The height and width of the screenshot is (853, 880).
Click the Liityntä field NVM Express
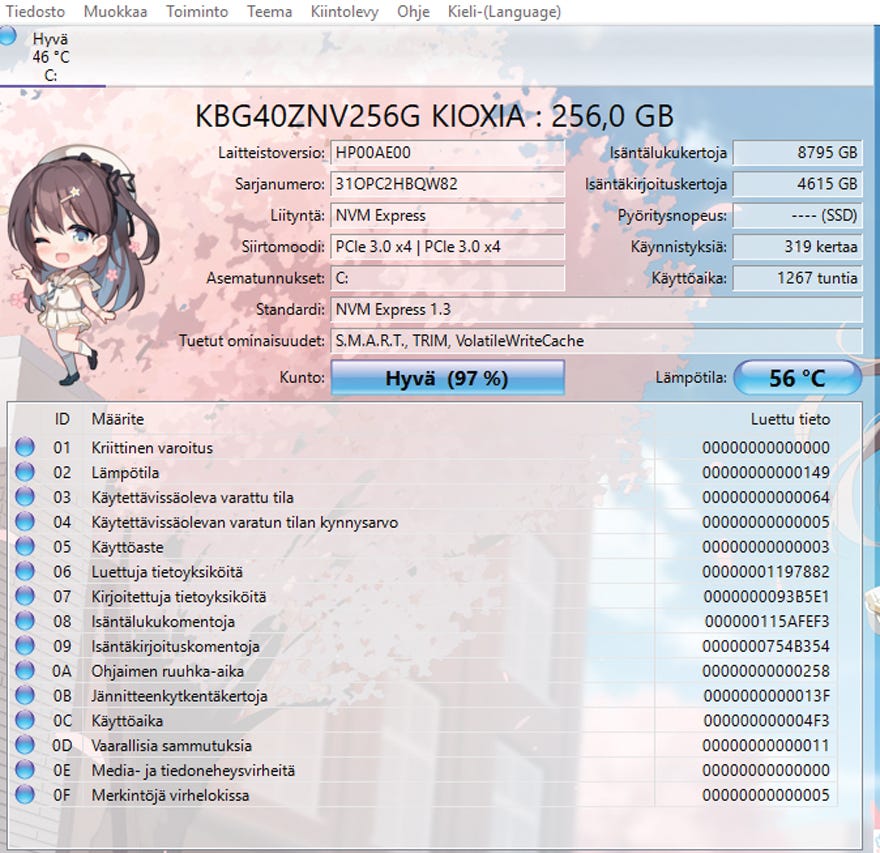click(x=447, y=215)
